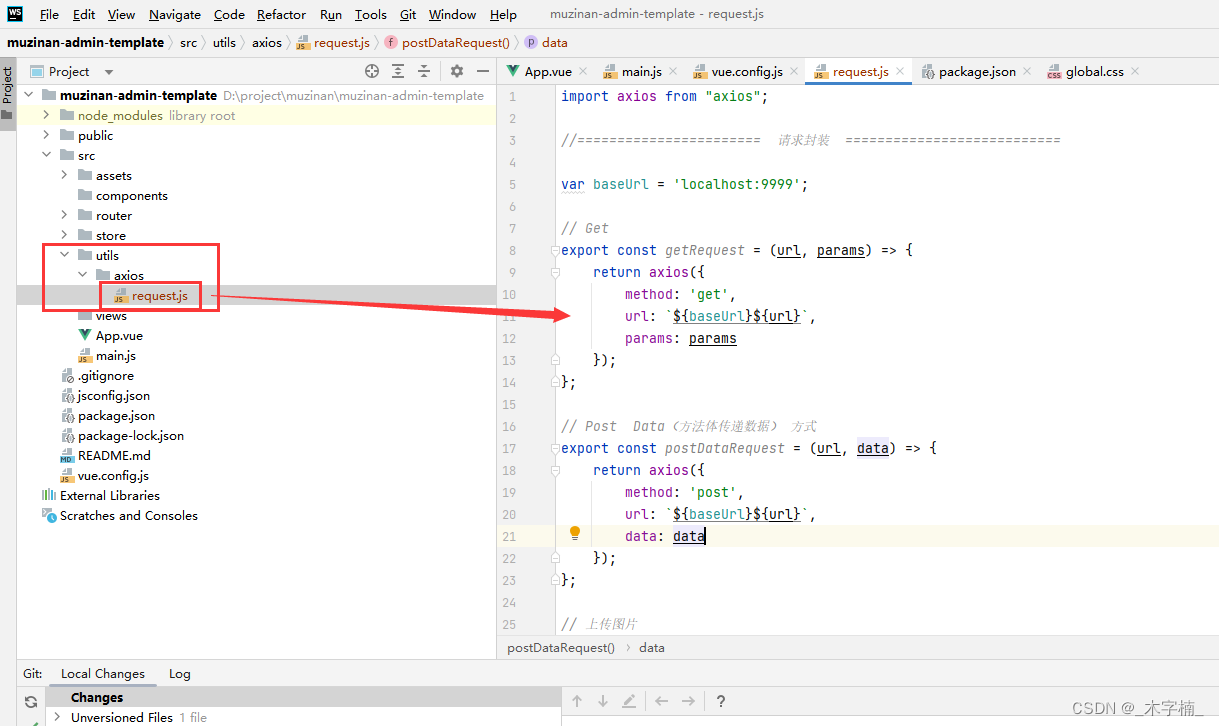Click postDataRequest() in bottom editor breadcrumb
Screen dimensions: 1219x726
pos(561,647)
